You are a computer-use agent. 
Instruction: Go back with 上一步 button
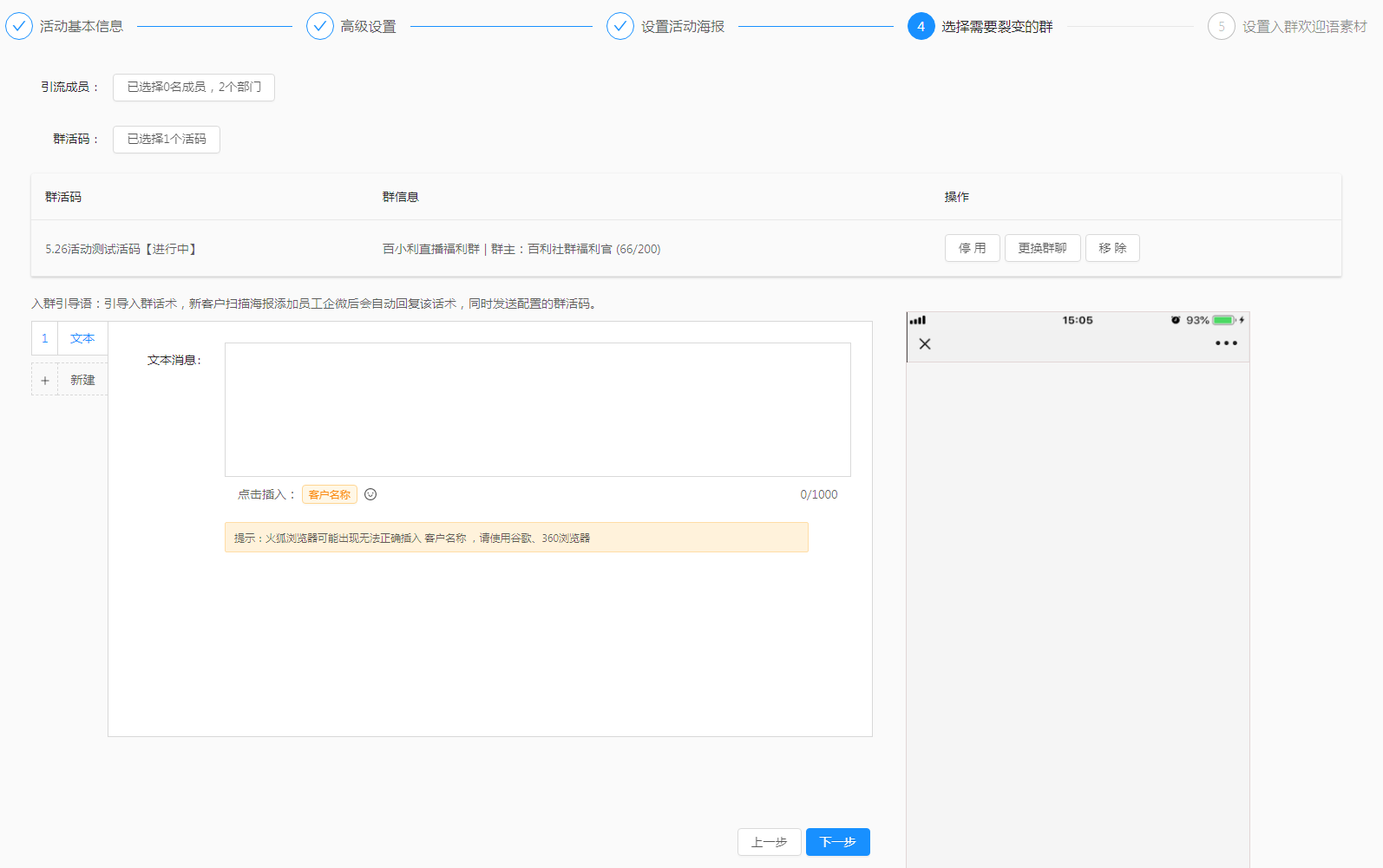(x=769, y=842)
